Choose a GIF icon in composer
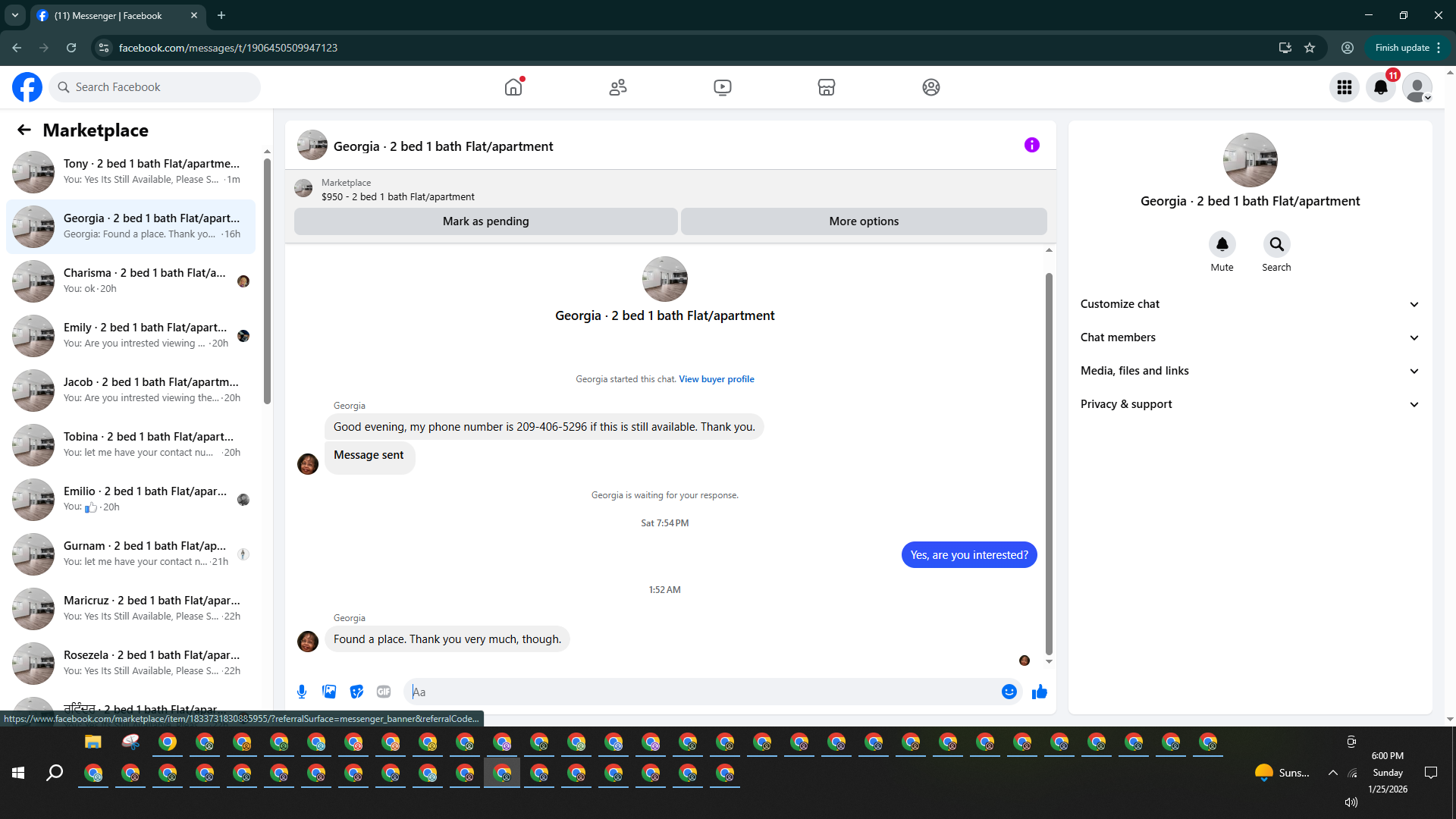 [x=384, y=692]
